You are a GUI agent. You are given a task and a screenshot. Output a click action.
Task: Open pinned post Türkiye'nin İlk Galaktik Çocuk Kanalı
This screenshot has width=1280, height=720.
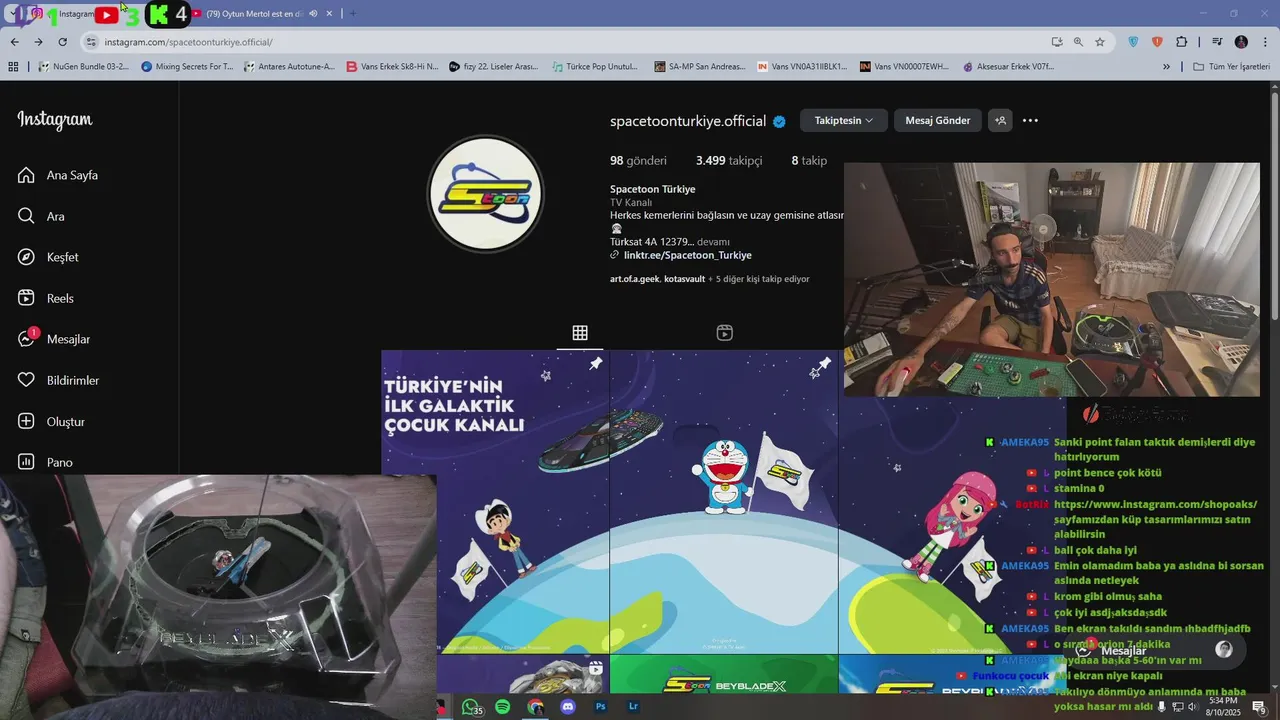[495, 502]
